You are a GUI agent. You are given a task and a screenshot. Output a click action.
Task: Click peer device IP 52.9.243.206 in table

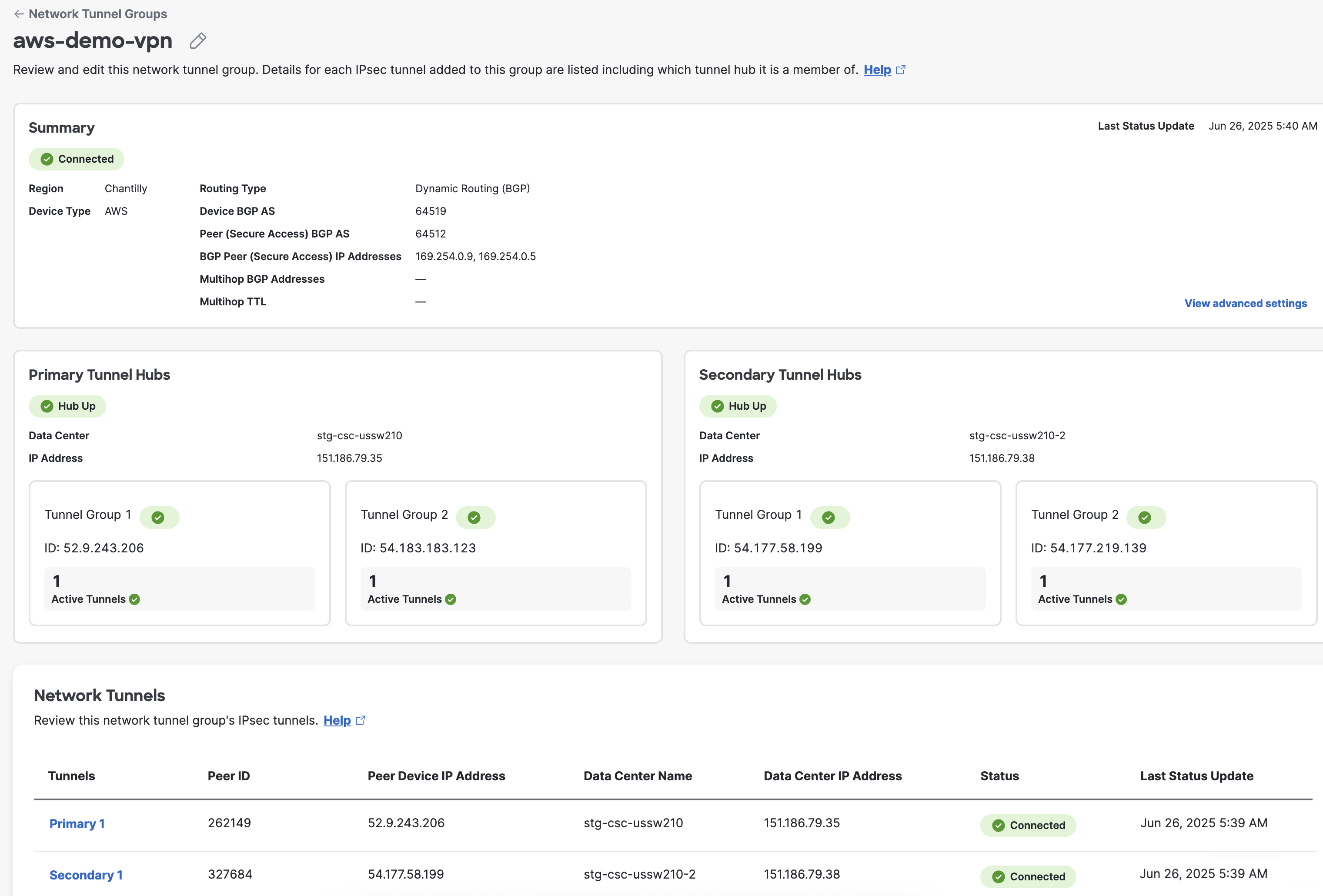pos(406,822)
